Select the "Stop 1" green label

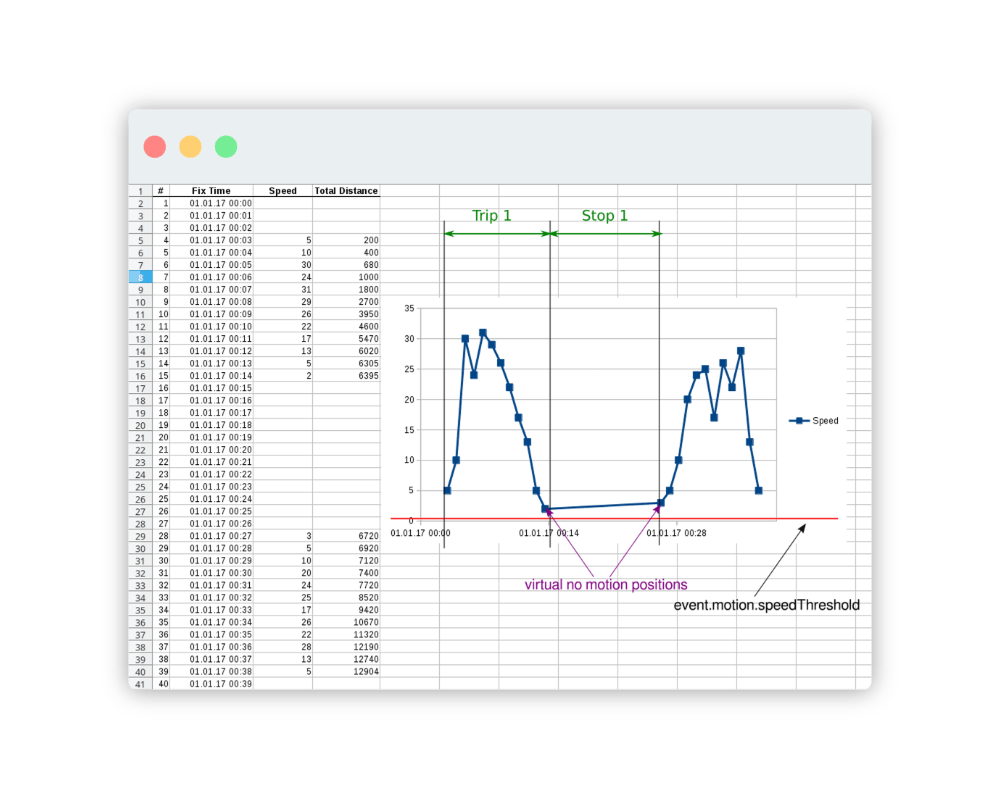605,216
